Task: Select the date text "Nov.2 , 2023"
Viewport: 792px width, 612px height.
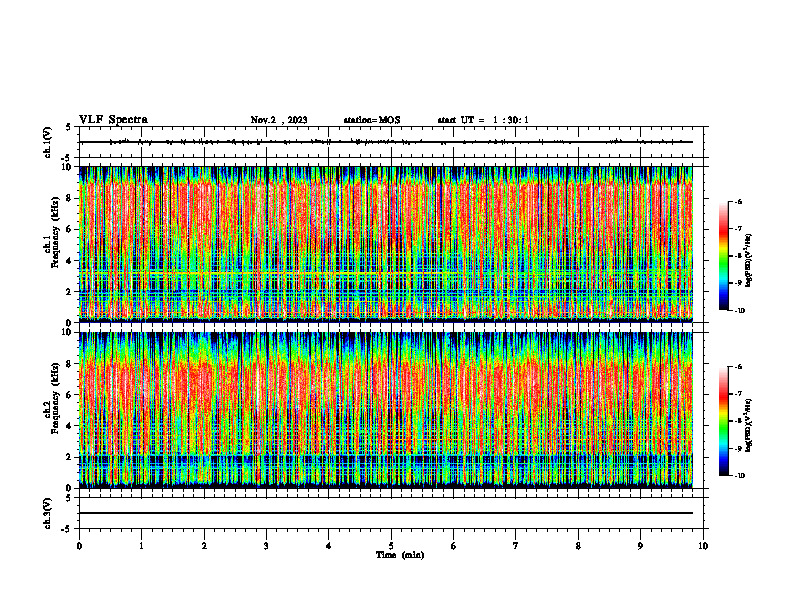Action: [x=279, y=120]
